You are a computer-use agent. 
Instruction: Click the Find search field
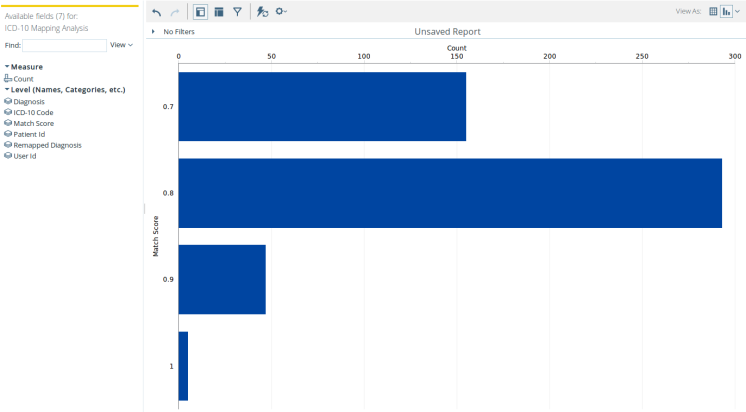pos(64,45)
